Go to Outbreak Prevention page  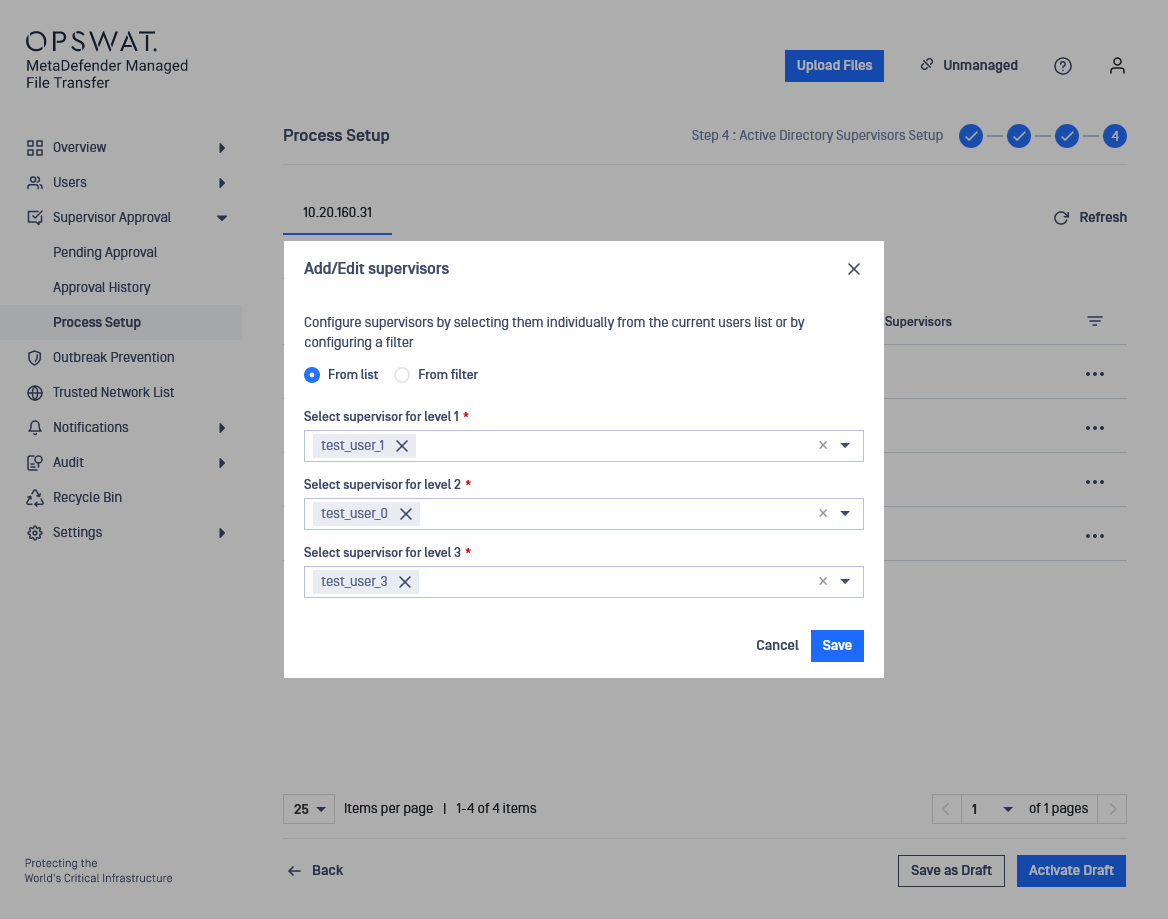113,358
